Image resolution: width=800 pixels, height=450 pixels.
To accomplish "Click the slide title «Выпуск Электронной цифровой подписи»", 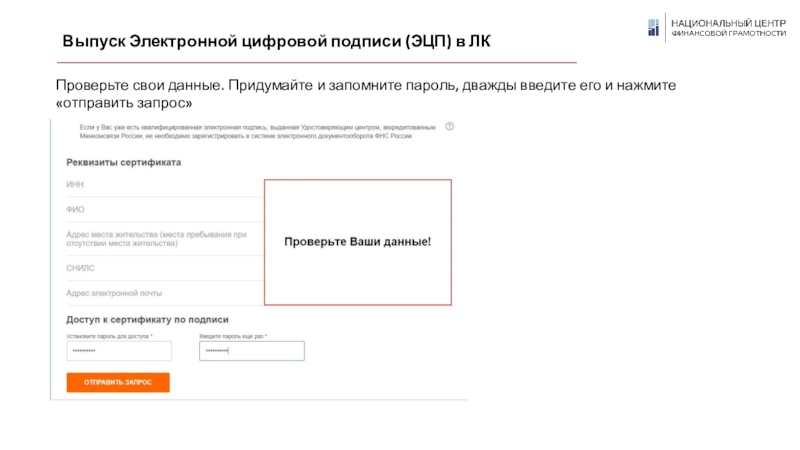I will (x=276, y=42).
